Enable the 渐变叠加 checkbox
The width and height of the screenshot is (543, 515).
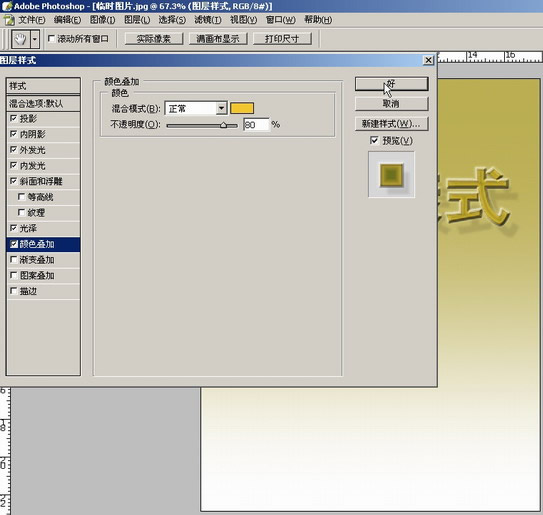pyautogui.click(x=14, y=259)
